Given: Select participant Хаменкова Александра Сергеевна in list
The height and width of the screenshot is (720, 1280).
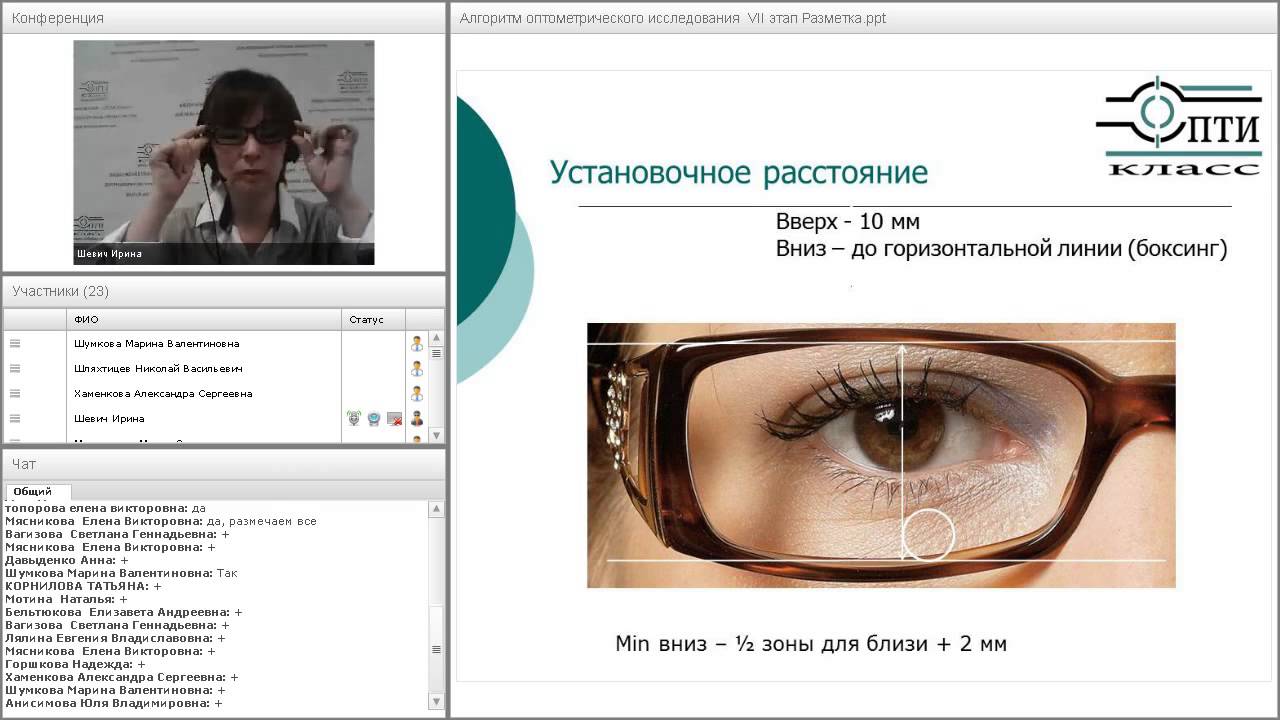Looking at the screenshot, I should pos(163,393).
